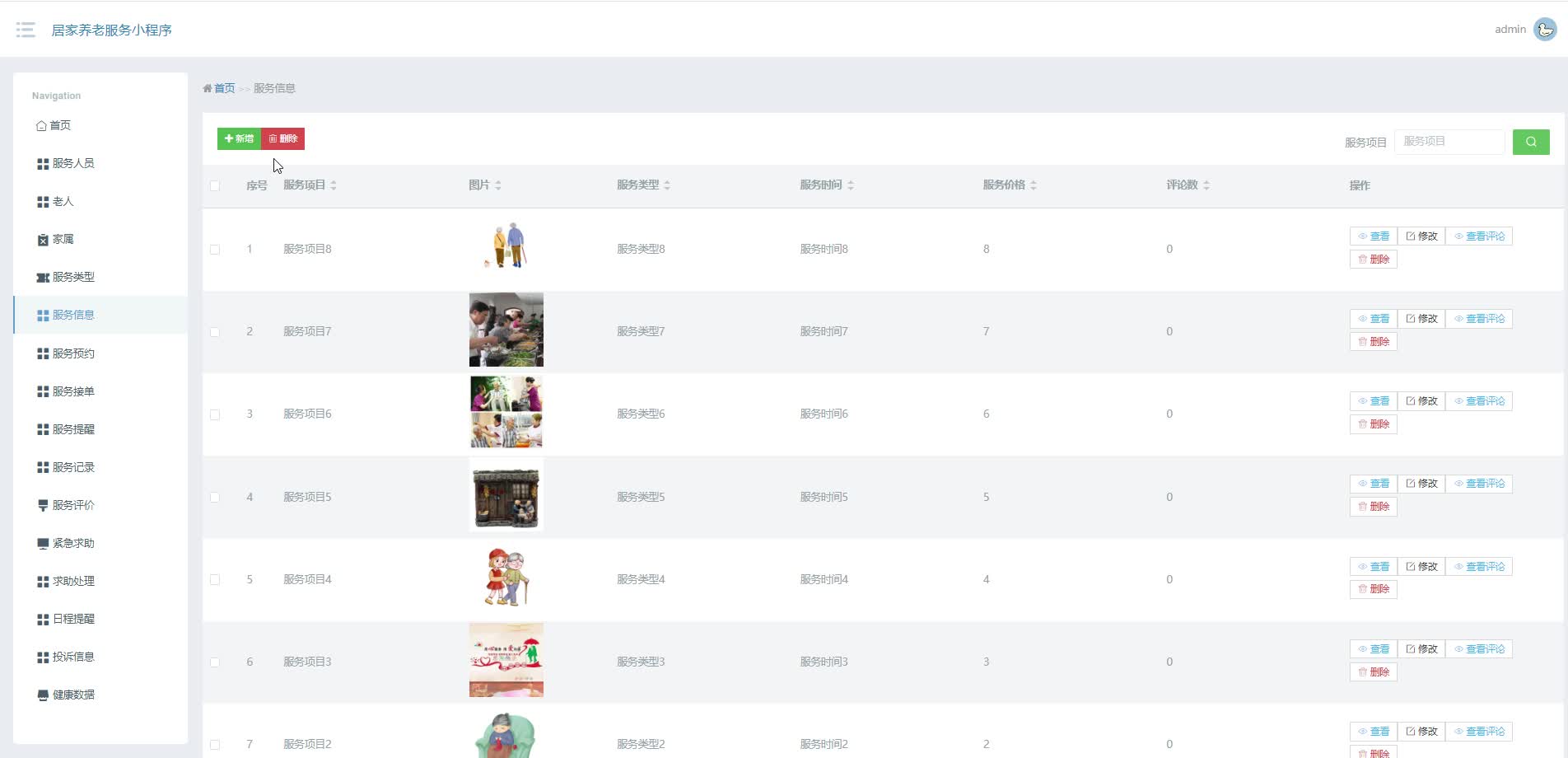Open the elderly couple thumbnail in 服务项目8 row
Image resolution: width=1568 pixels, height=758 pixels.
click(506, 246)
